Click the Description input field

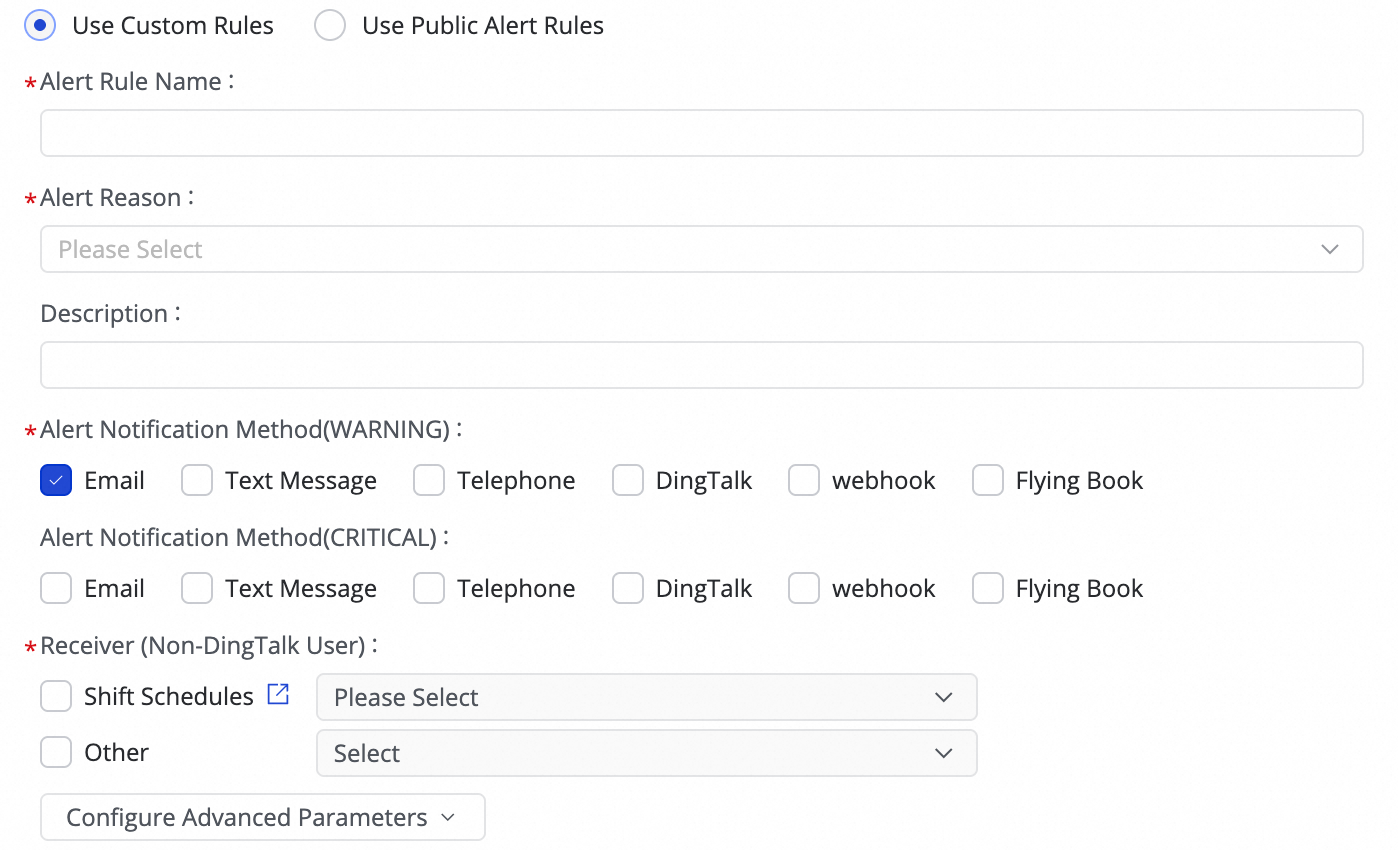coord(701,365)
